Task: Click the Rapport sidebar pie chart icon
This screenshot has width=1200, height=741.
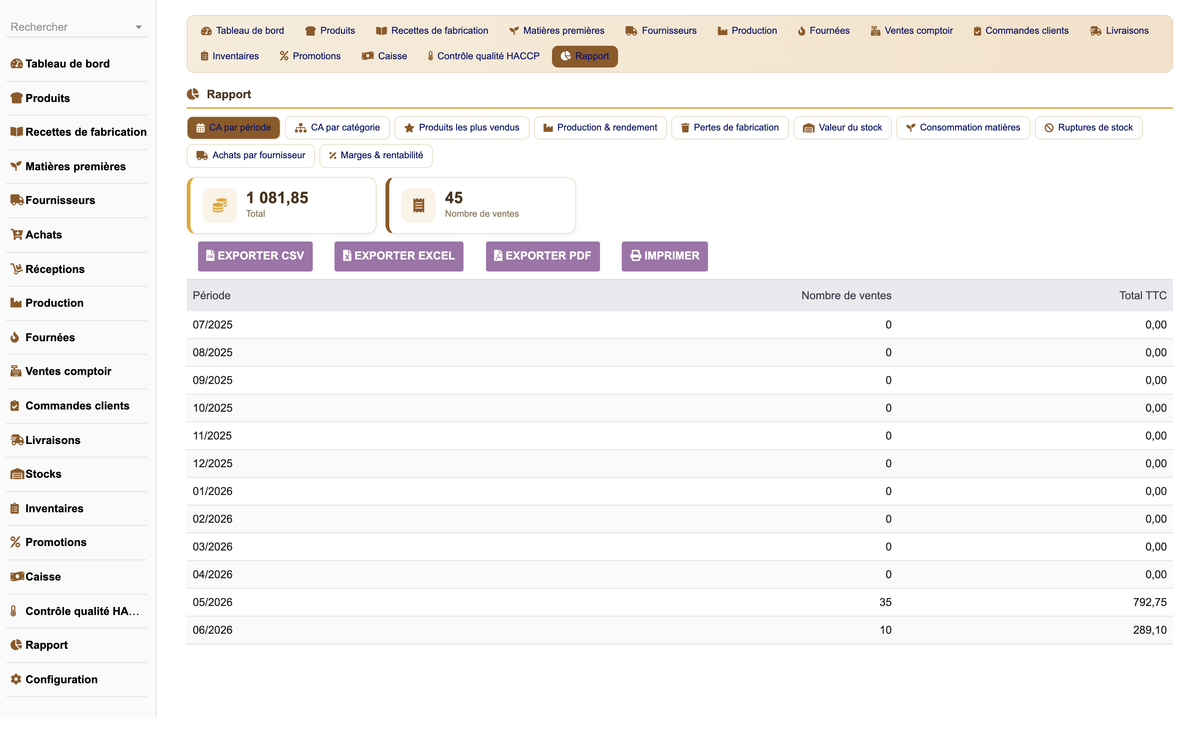Action: click(16, 645)
